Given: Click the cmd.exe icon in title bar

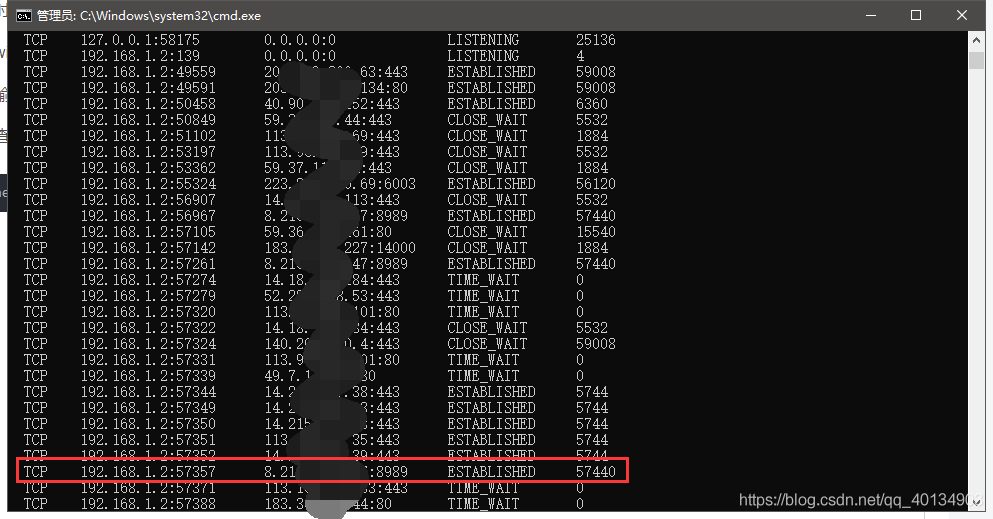Looking at the screenshot, I should pyautogui.click(x=23, y=15).
